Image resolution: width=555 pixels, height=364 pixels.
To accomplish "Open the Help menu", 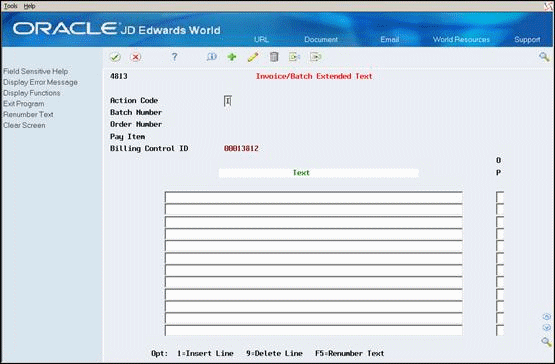I will [x=29, y=6].
